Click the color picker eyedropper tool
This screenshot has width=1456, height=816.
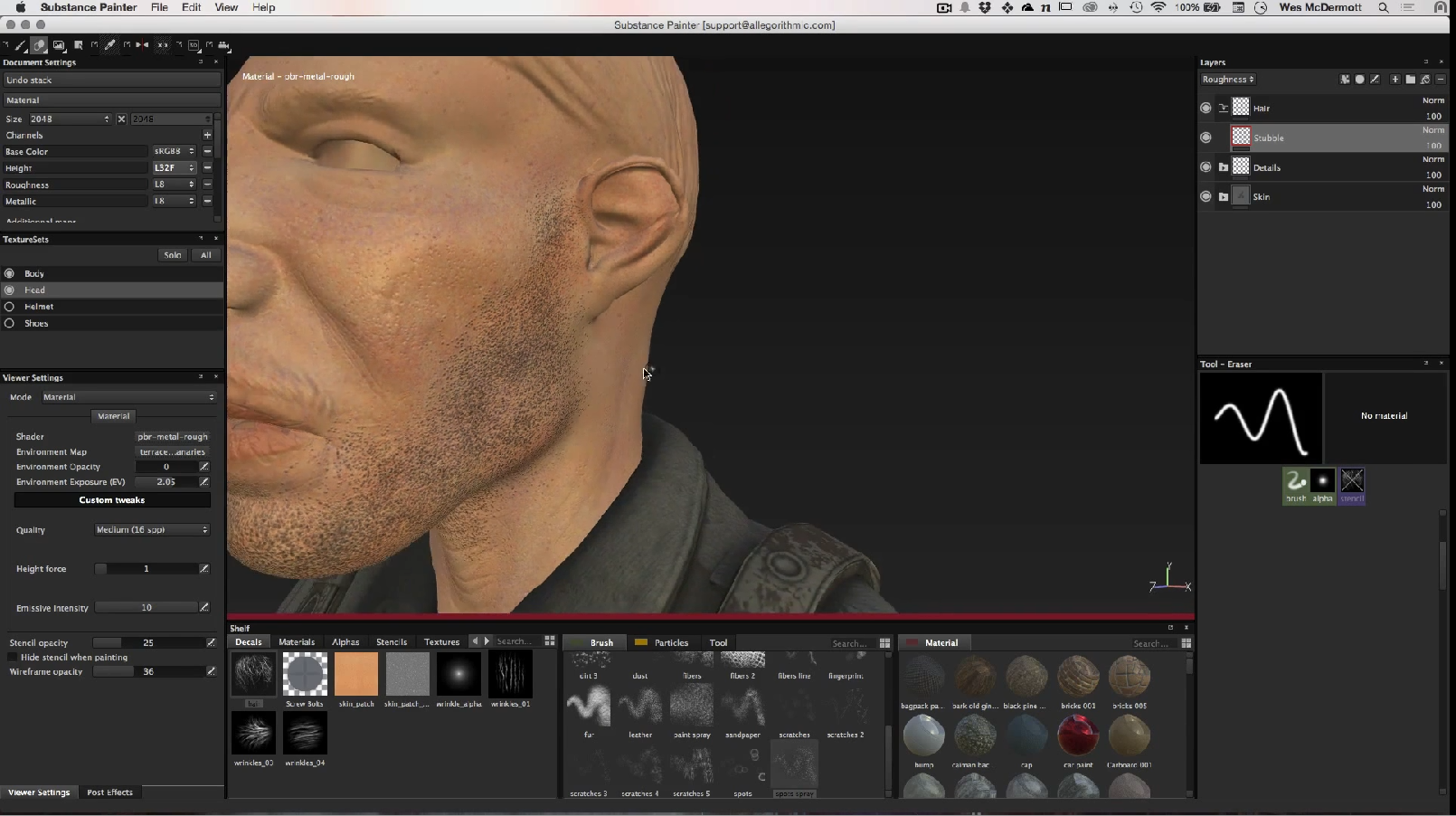pyautogui.click(x=109, y=45)
